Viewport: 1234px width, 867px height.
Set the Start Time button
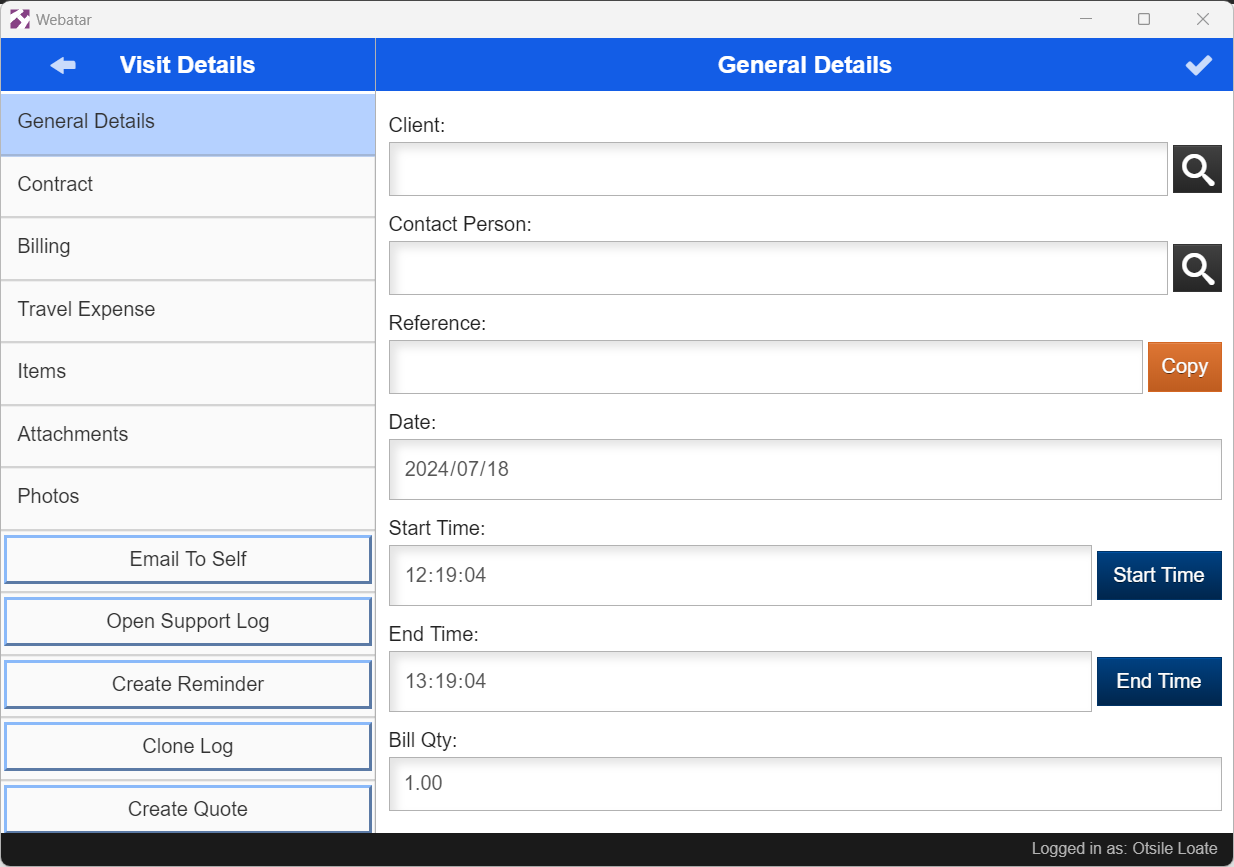[x=1158, y=575]
